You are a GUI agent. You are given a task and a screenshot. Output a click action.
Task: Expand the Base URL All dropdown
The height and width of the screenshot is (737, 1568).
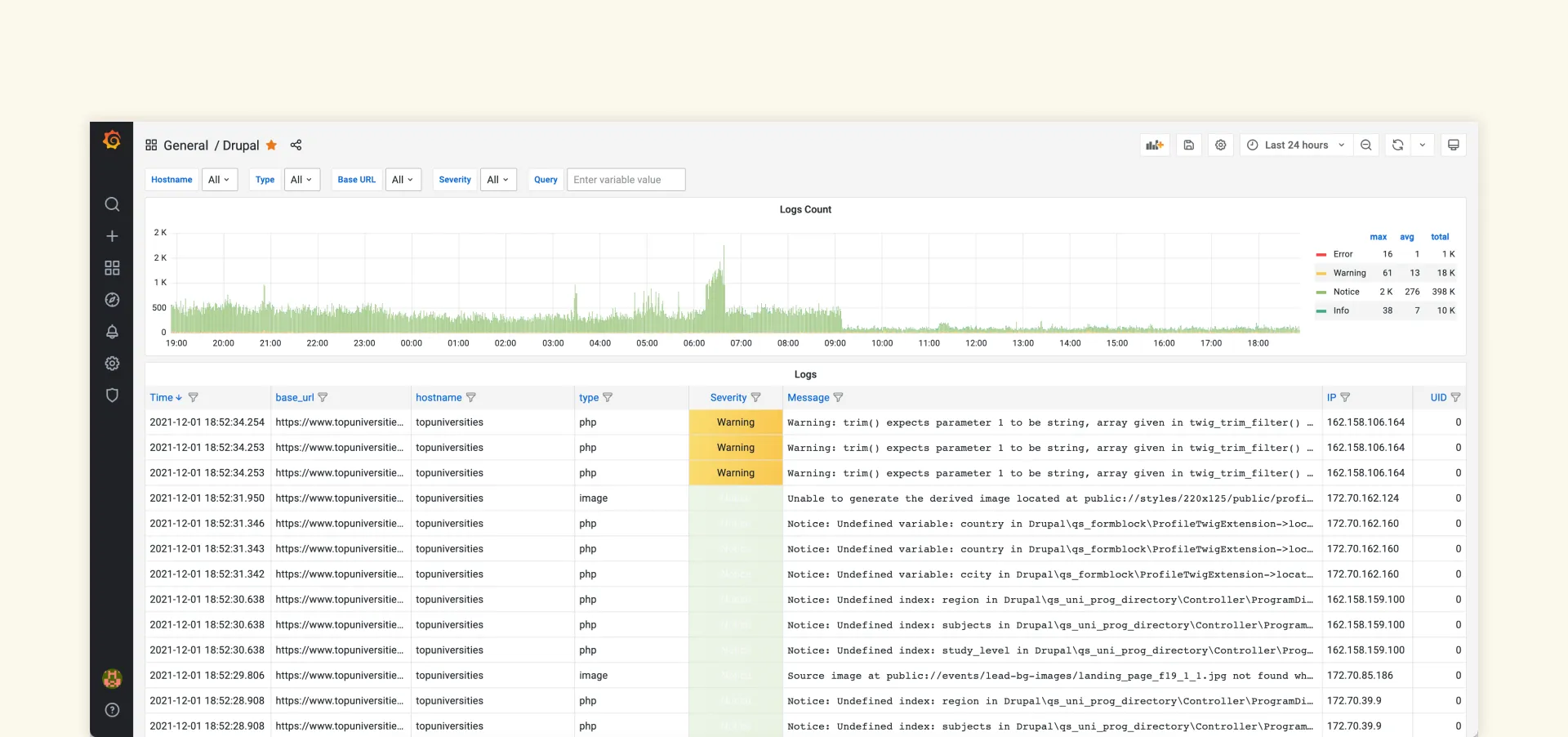click(x=403, y=180)
